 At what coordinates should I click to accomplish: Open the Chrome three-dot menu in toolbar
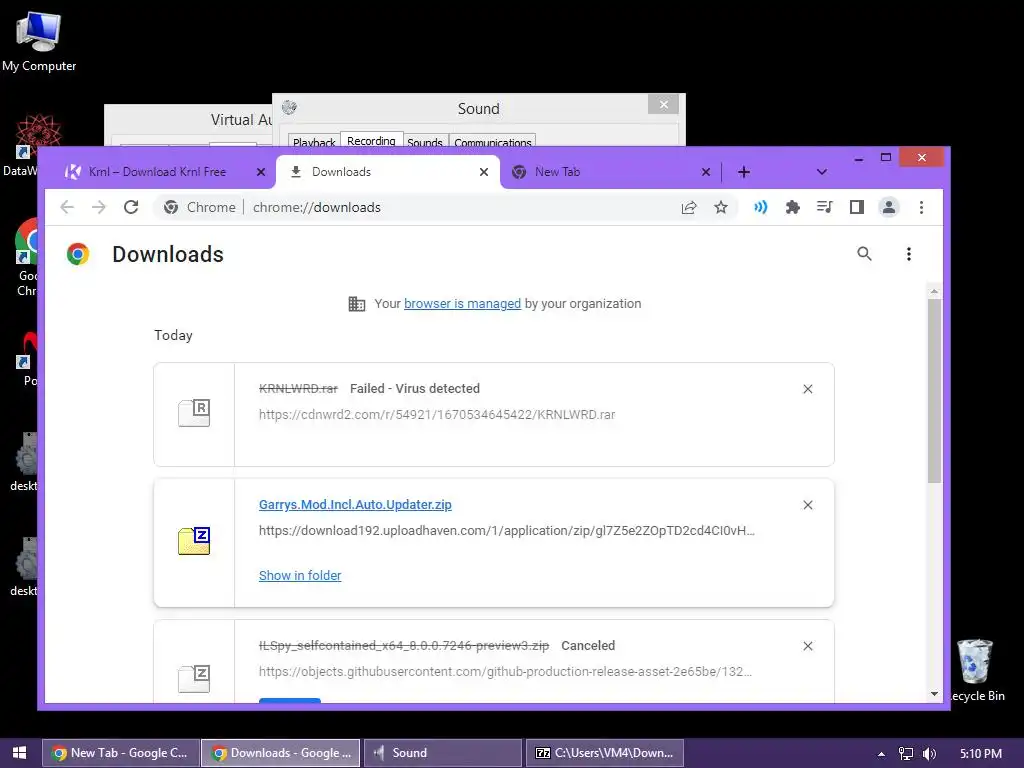point(921,207)
